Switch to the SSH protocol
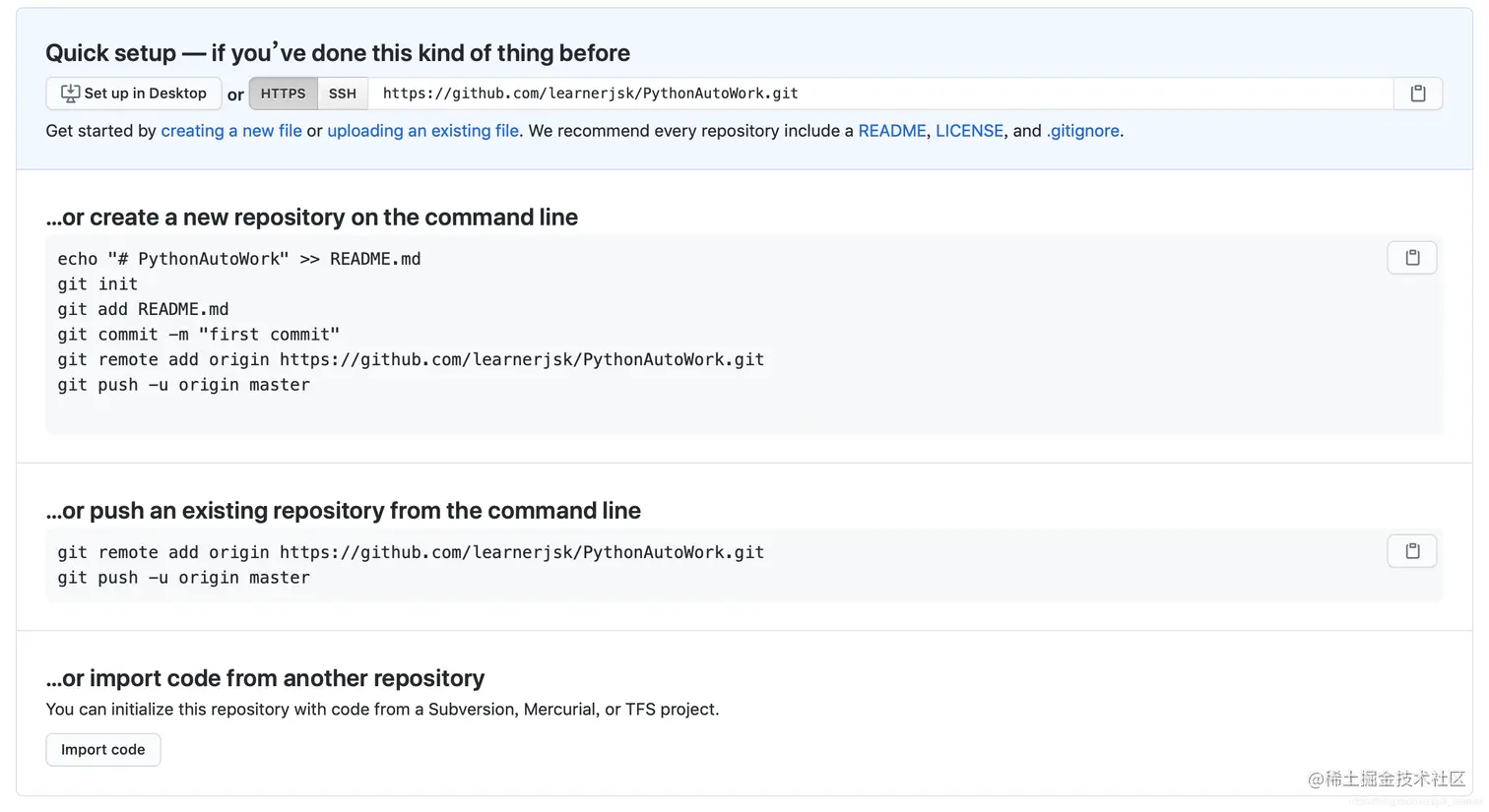Image resolution: width=1489 pixels, height=812 pixels. coord(343,94)
